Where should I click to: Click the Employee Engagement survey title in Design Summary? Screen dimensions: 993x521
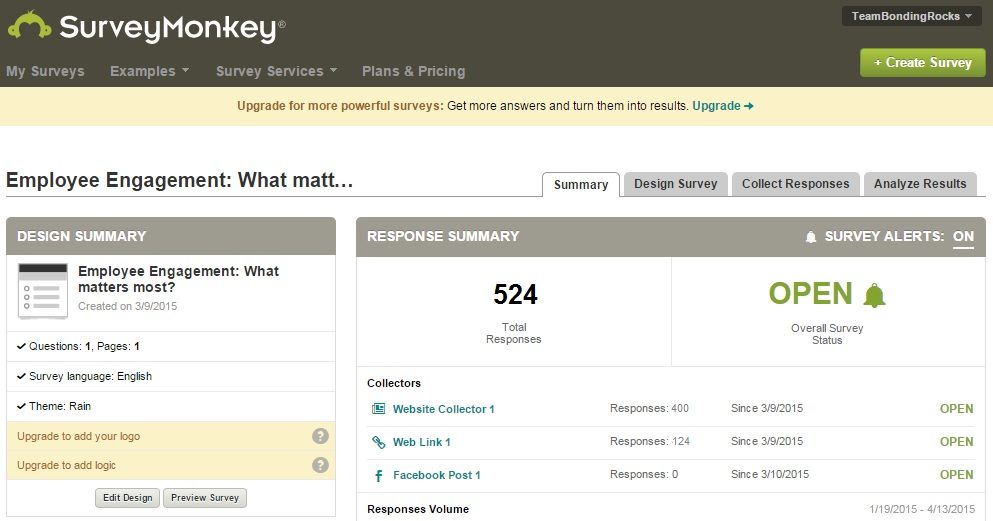coord(178,279)
